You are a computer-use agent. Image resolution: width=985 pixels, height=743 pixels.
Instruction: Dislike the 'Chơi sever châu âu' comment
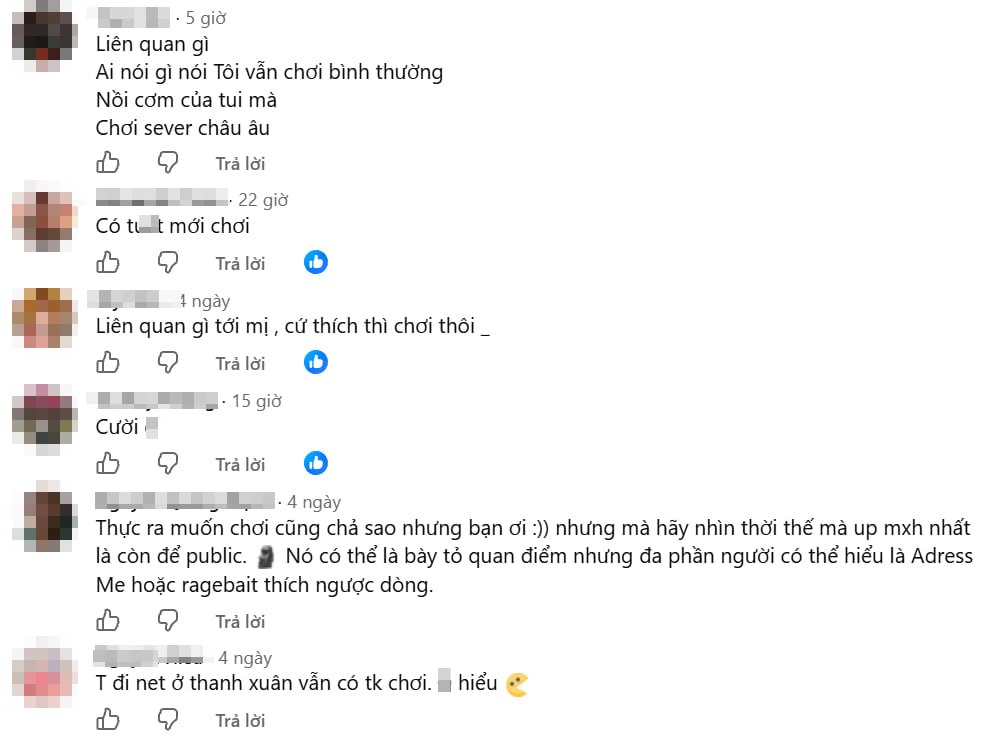[x=168, y=163]
